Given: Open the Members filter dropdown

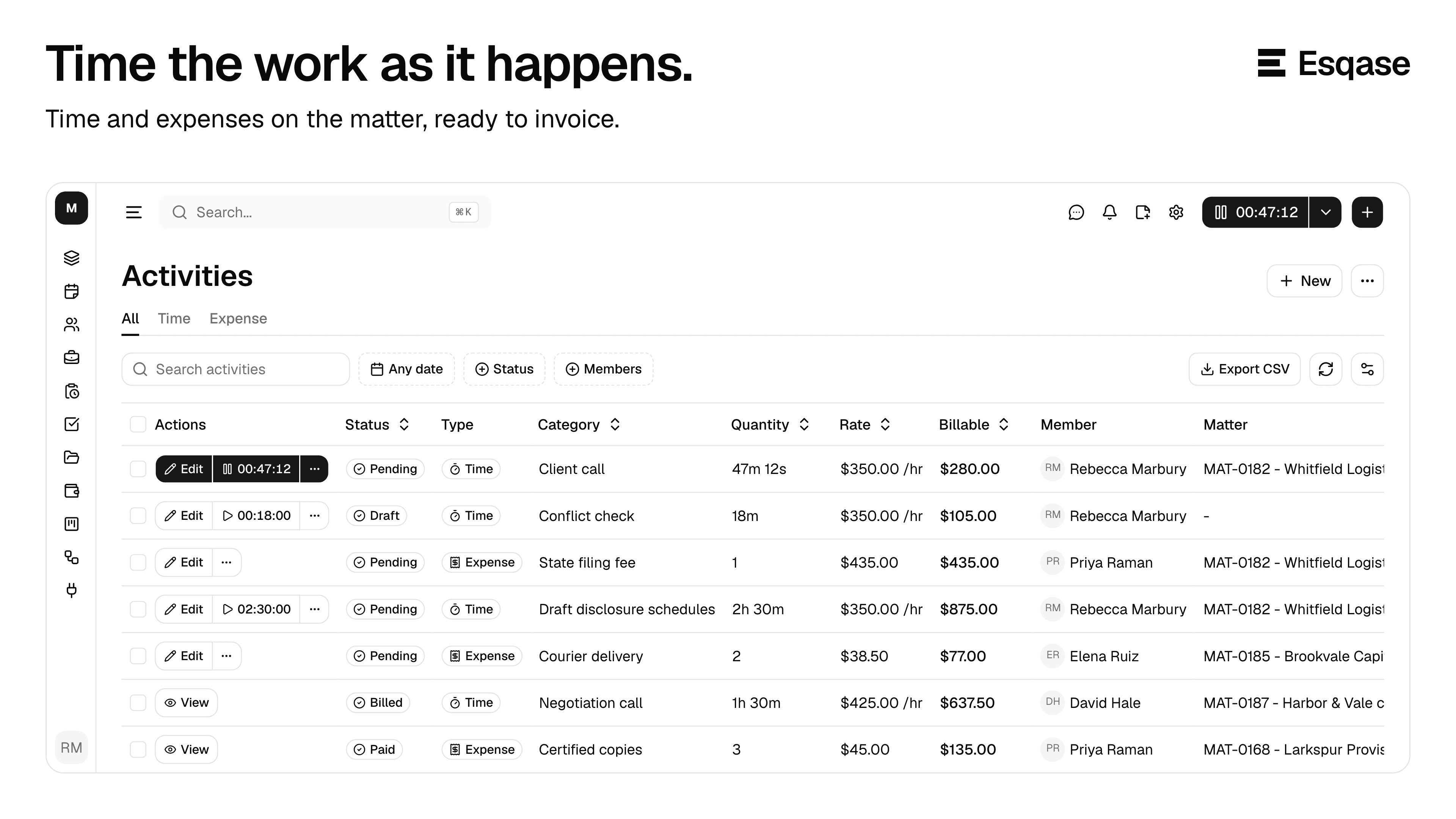Looking at the screenshot, I should click(x=604, y=369).
